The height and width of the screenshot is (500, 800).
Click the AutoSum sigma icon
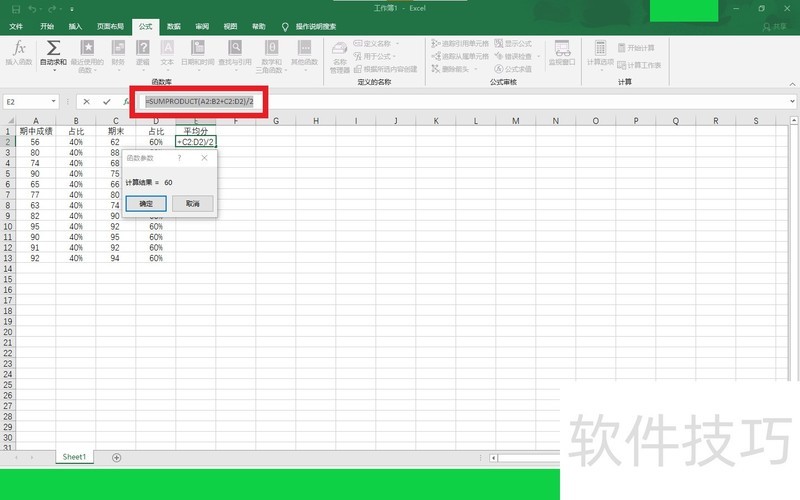click(x=53, y=48)
